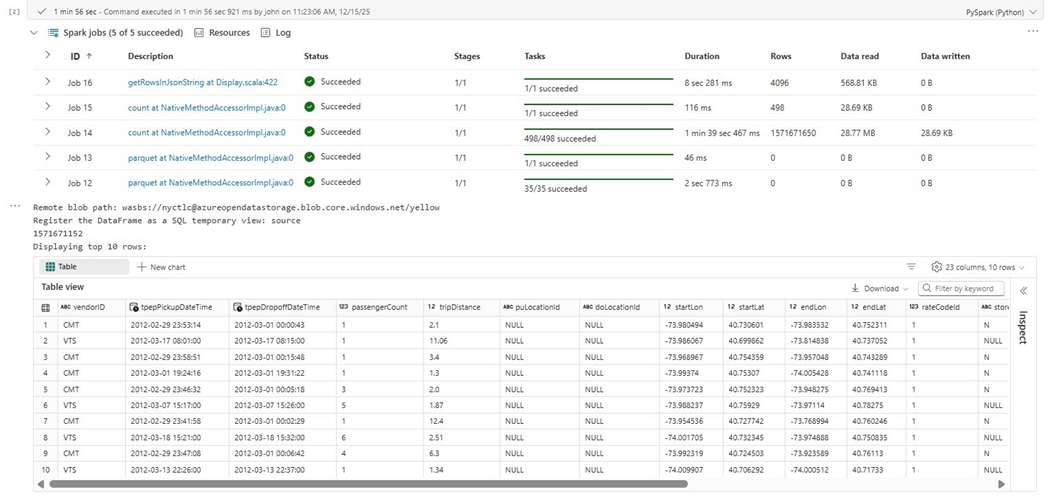Click the cell output ellipsis on the left

coord(14,206)
